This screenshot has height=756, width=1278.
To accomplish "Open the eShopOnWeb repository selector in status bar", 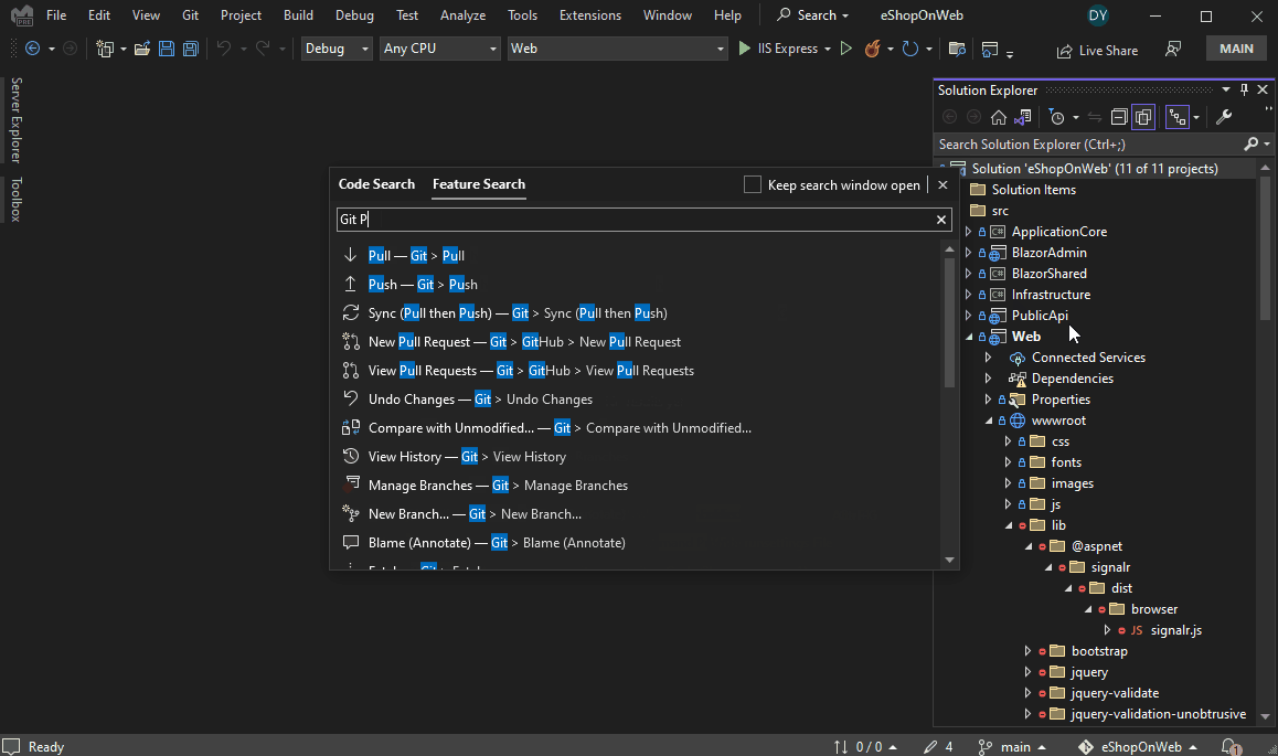I will 1137,746.
